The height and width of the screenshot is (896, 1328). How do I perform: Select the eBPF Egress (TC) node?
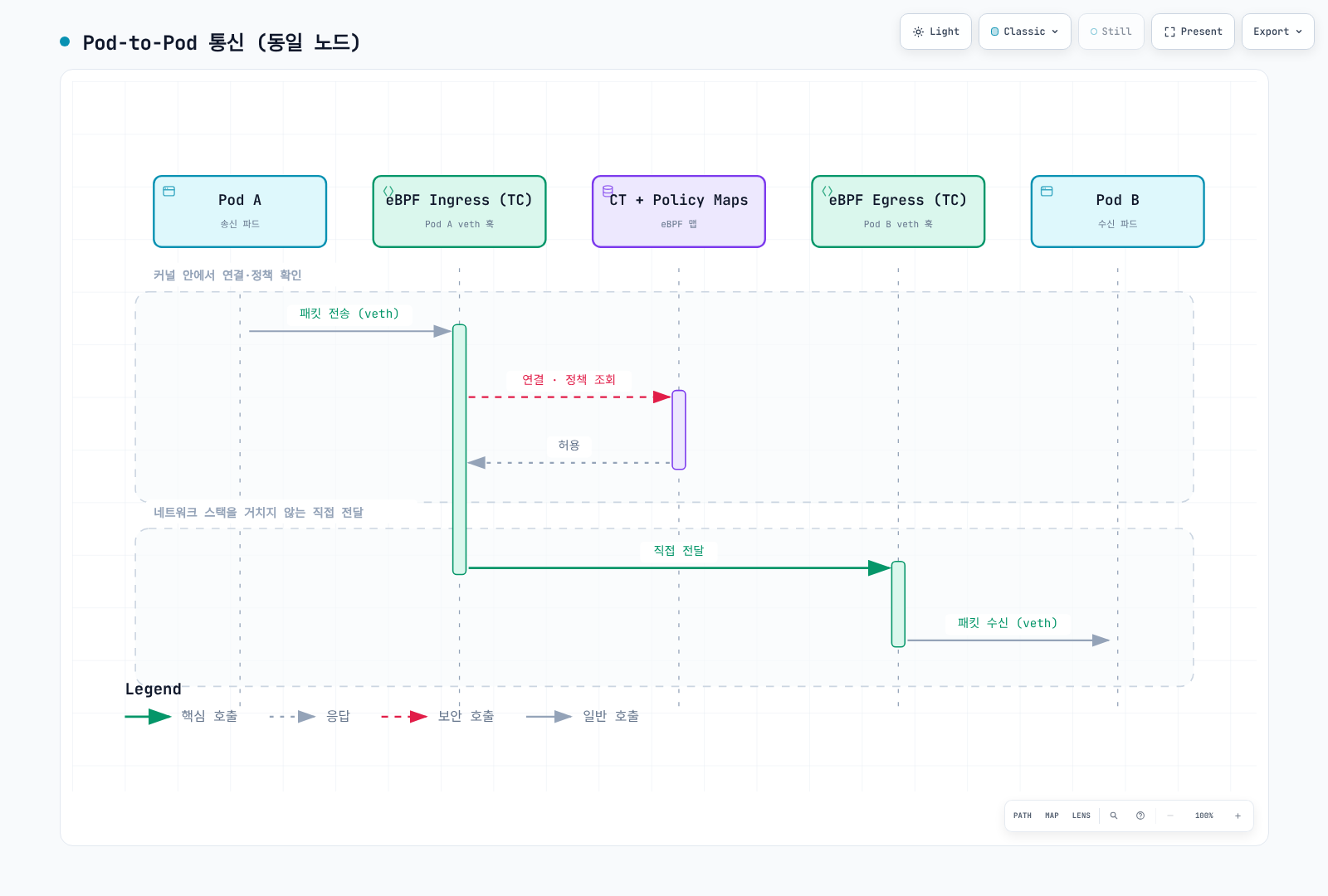click(898, 212)
